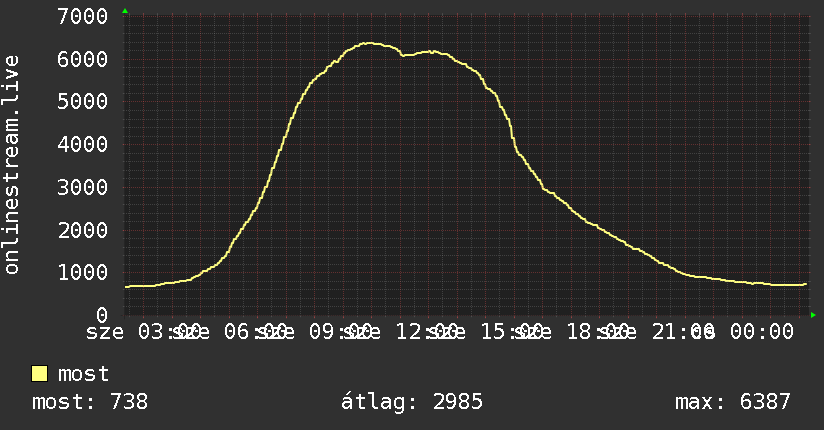Image resolution: width=824 pixels, height=430 pixels.
Task: Click the y-axis label 2000
Action: (x=83, y=230)
